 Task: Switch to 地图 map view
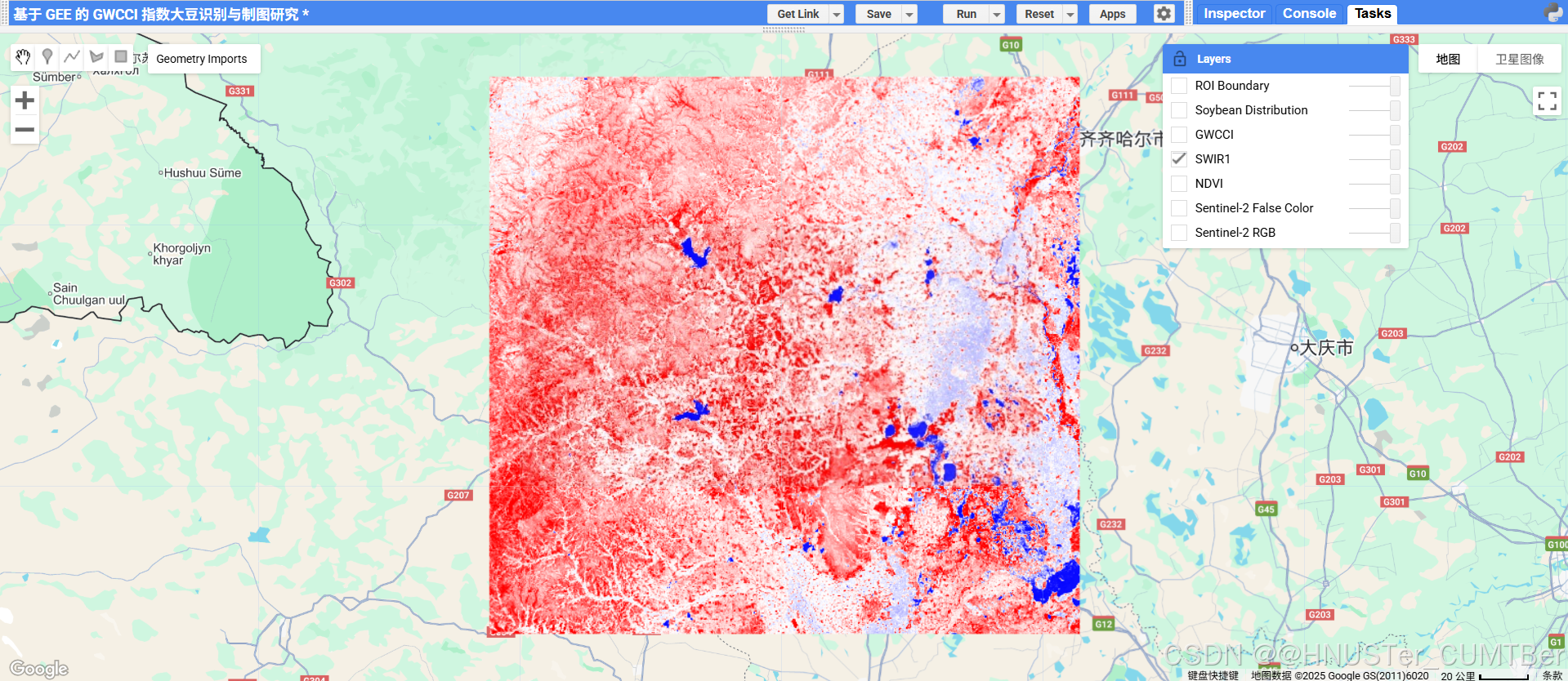[1448, 59]
